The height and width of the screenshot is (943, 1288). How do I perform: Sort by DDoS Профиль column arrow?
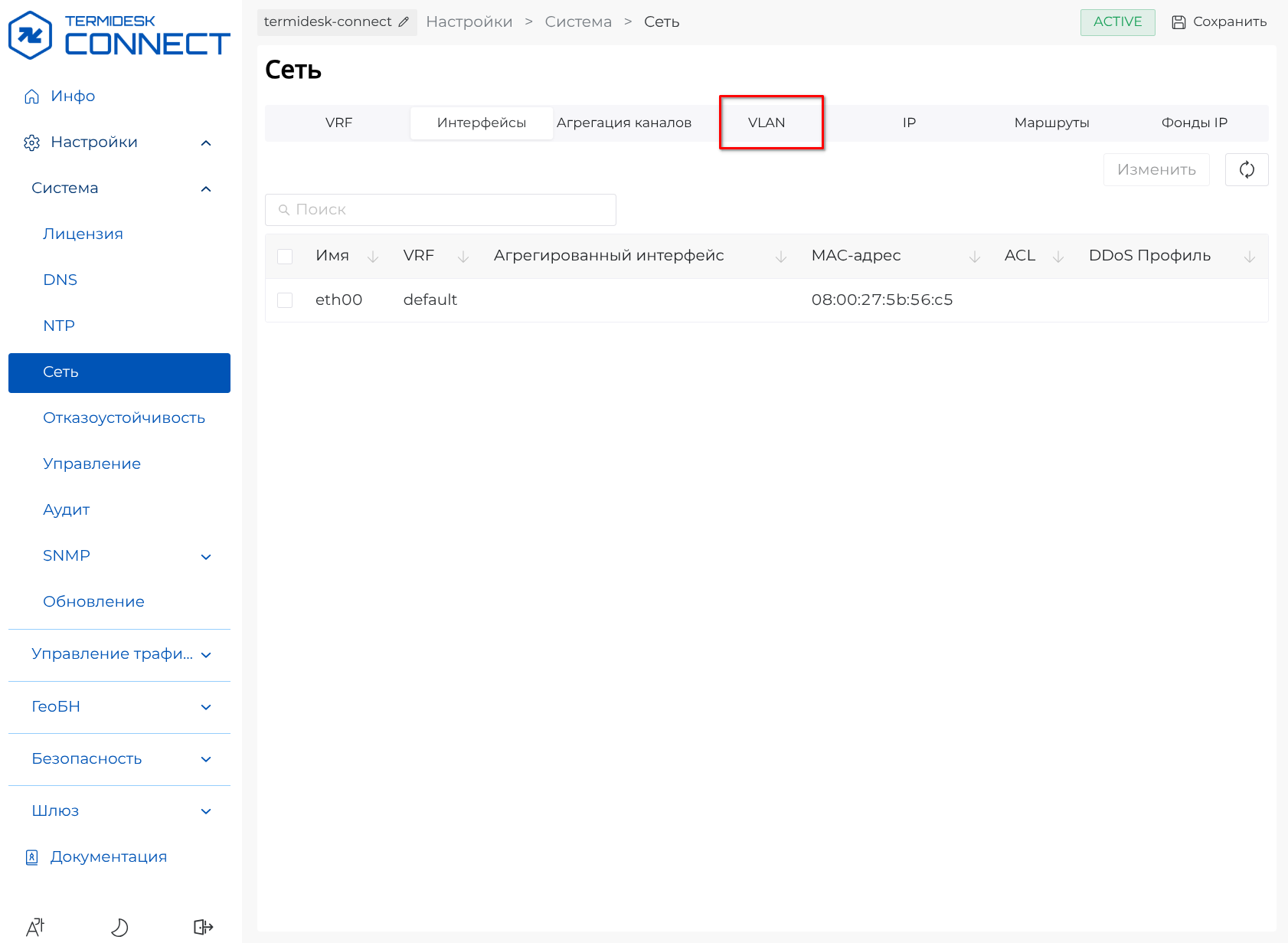(1249, 257)
